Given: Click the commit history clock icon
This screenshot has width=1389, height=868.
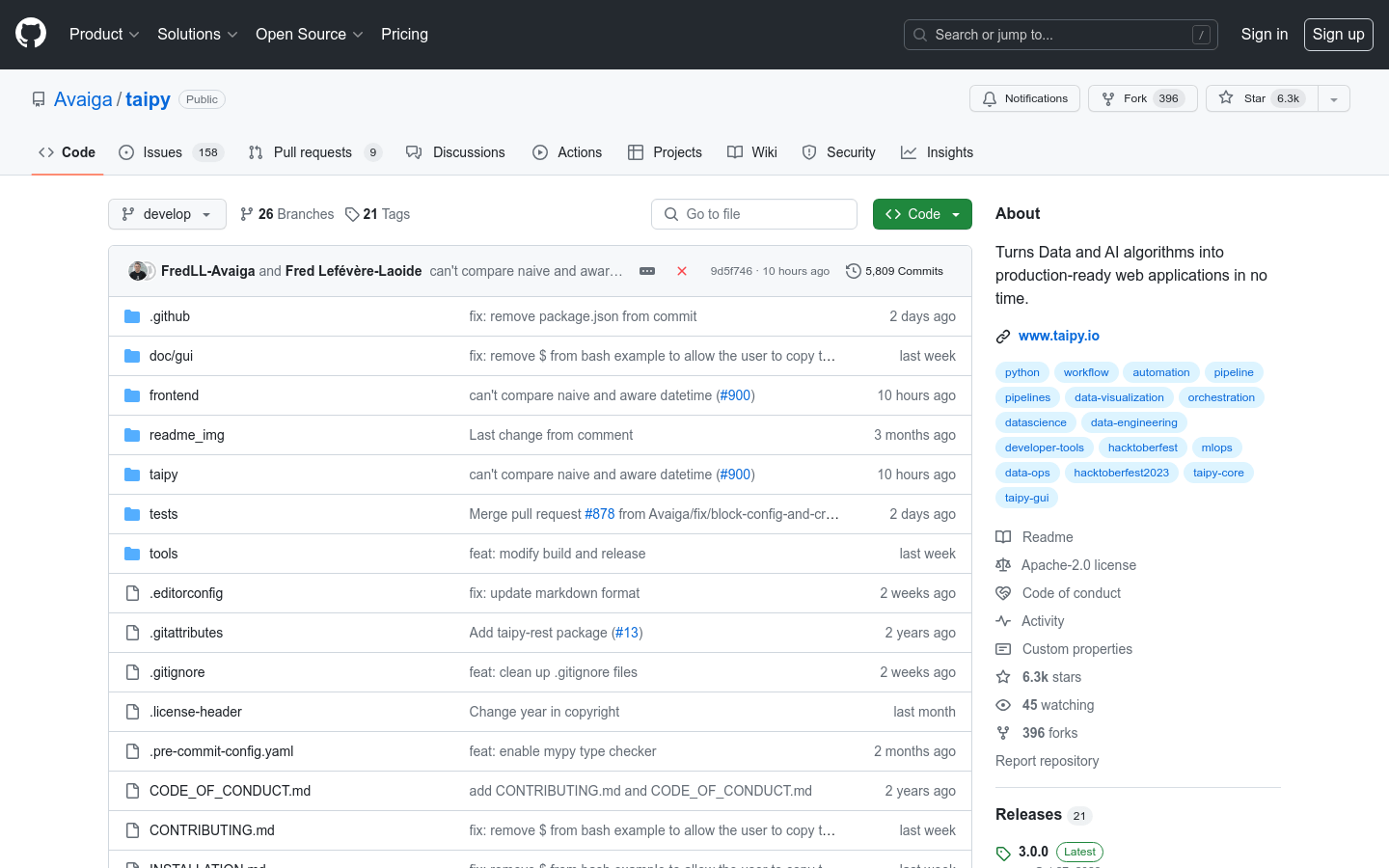Looking at the screenshot, I should 853,271.
